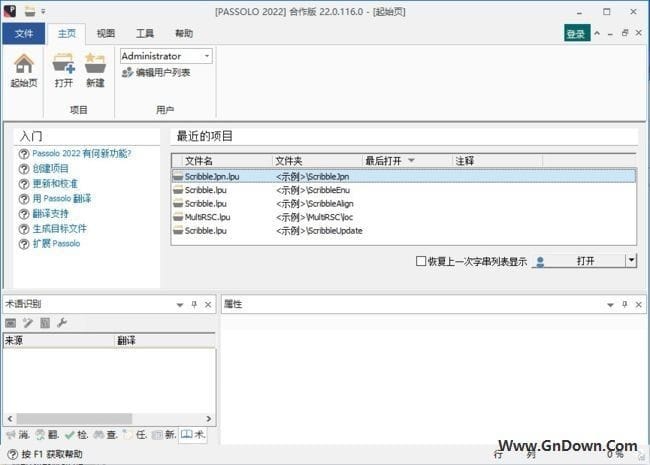
Task: Click the 注释 column header
Action: 497,161
